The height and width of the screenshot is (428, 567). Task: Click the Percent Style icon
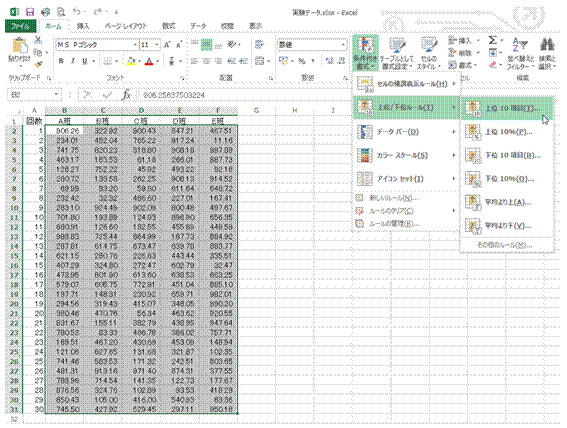[x=302, y=61]
